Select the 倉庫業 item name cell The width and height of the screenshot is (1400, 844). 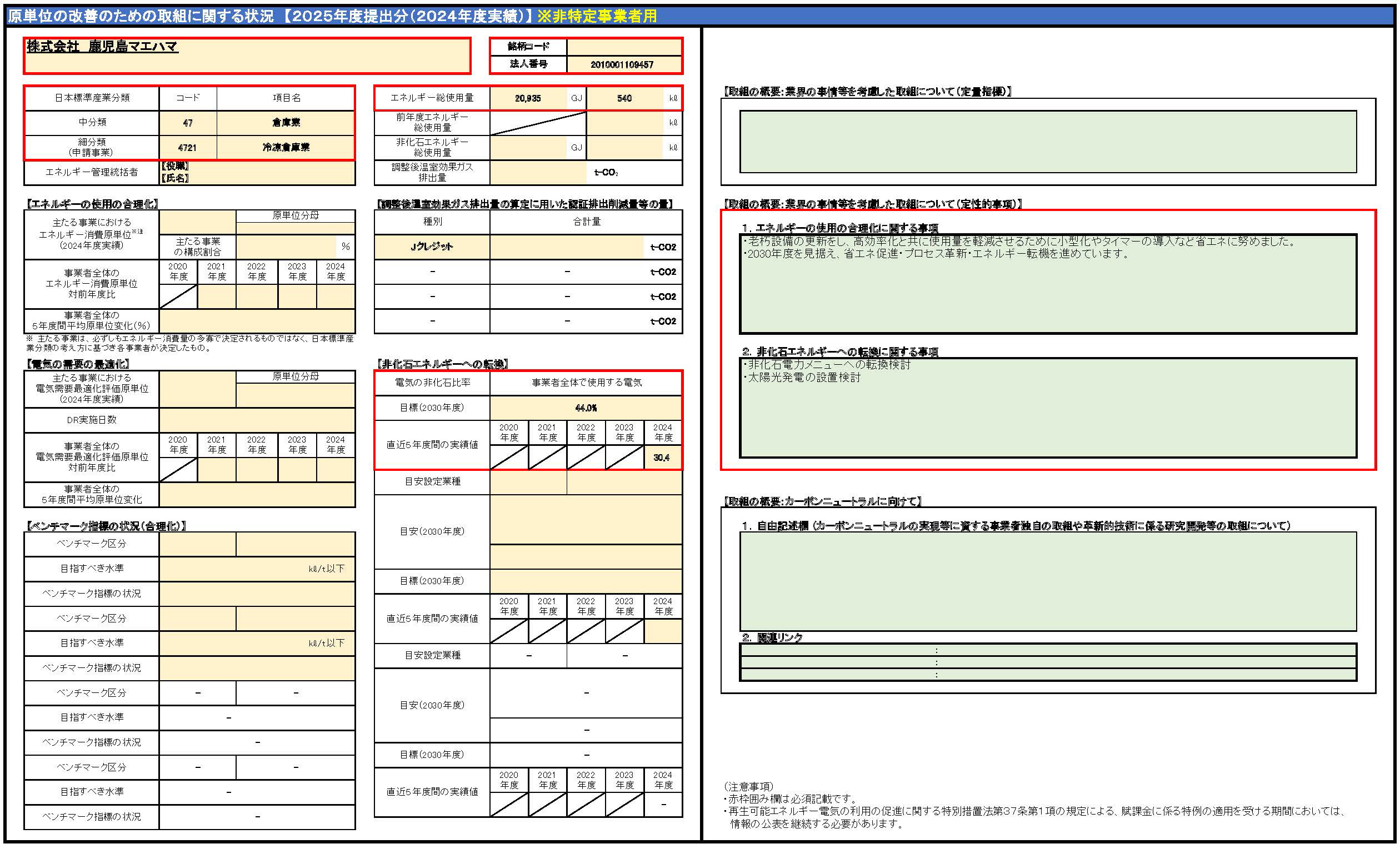tap(286, 123)
